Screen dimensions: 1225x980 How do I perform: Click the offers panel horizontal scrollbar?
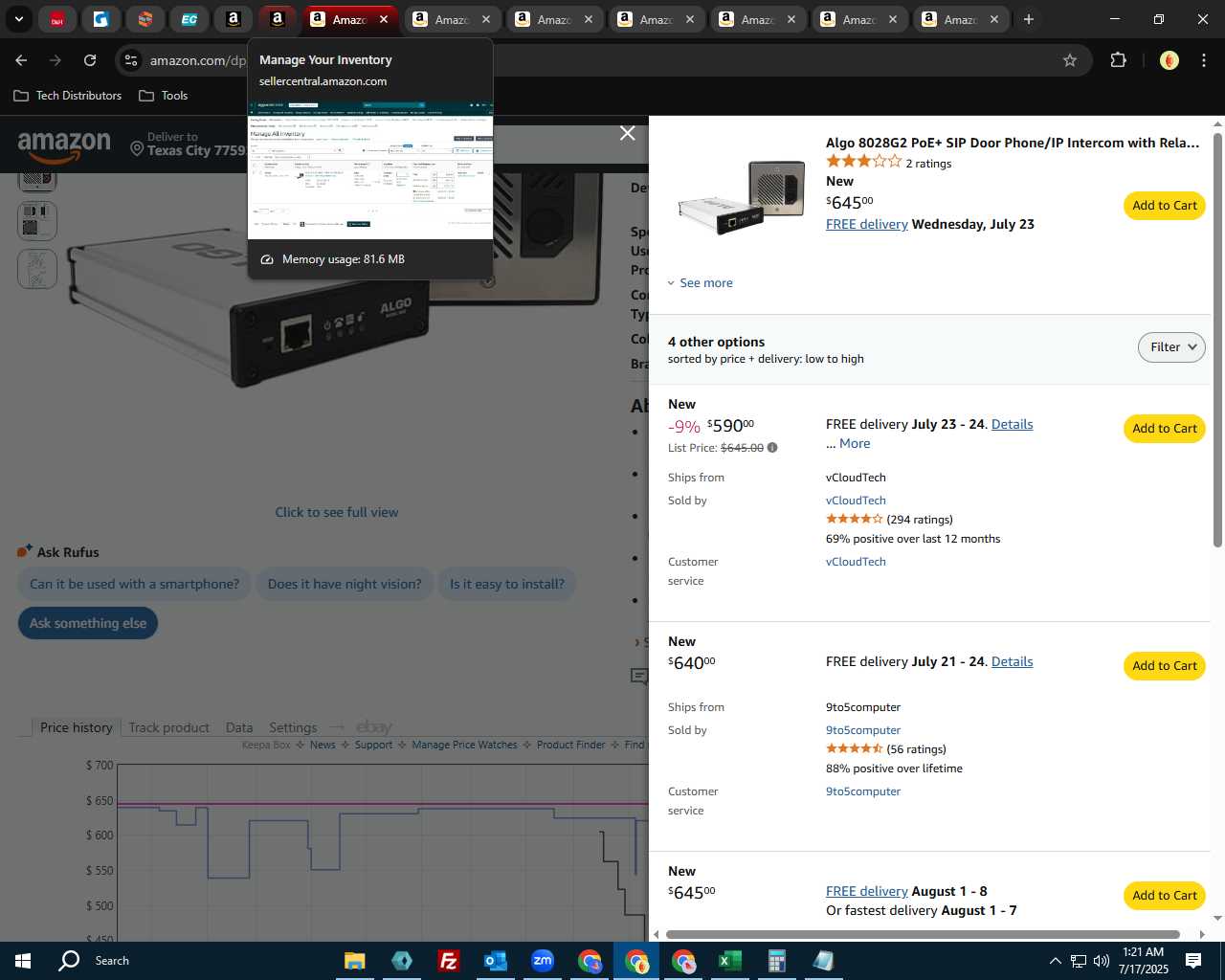pyautogui.click(x=923, y=934)
